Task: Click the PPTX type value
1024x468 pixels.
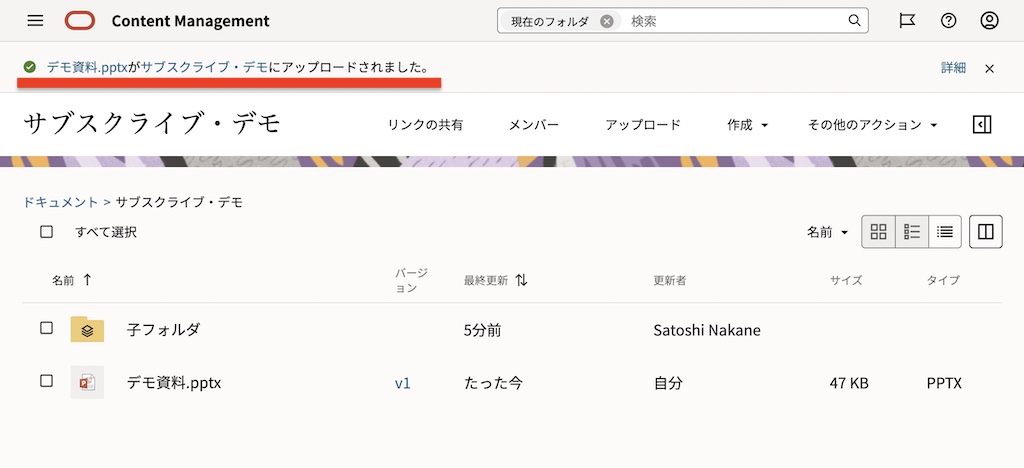Action: click(944, 383)
